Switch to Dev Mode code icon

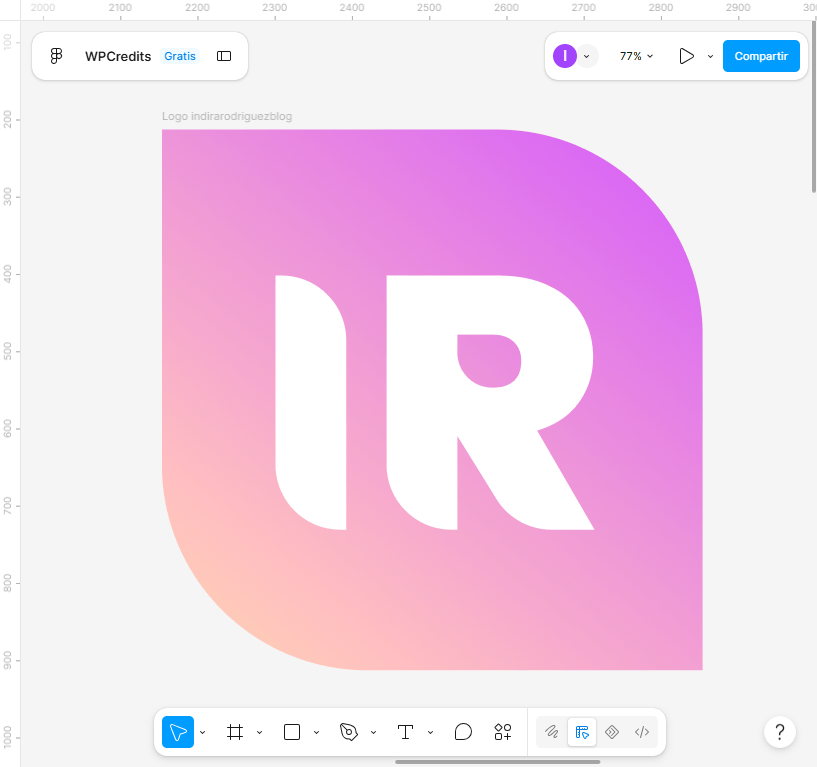(642, 732)
